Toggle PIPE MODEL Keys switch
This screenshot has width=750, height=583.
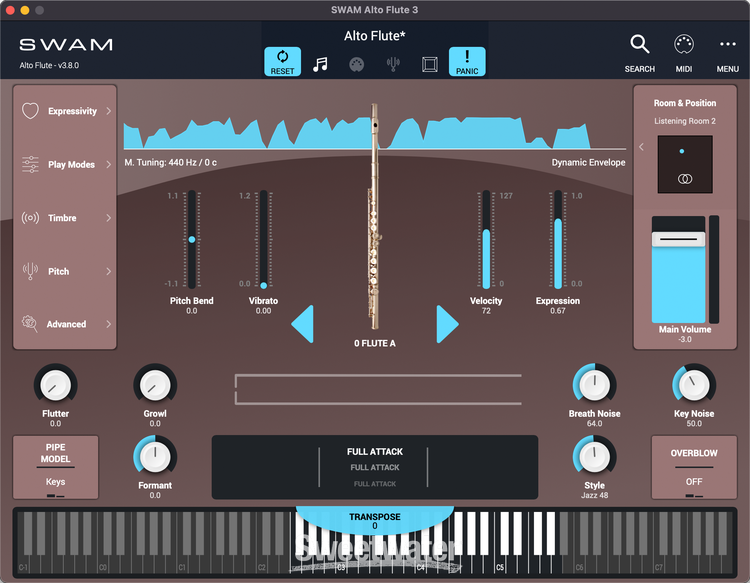point(55,467)
